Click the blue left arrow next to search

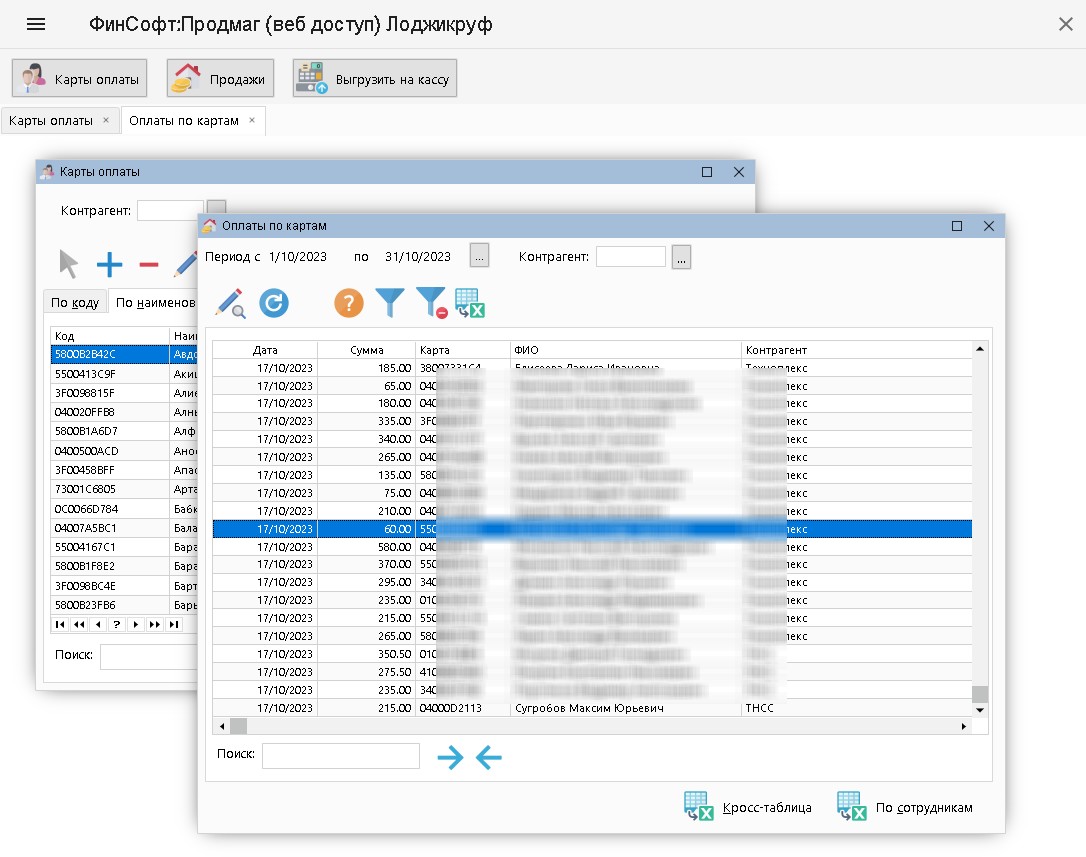tap(489, 758)
